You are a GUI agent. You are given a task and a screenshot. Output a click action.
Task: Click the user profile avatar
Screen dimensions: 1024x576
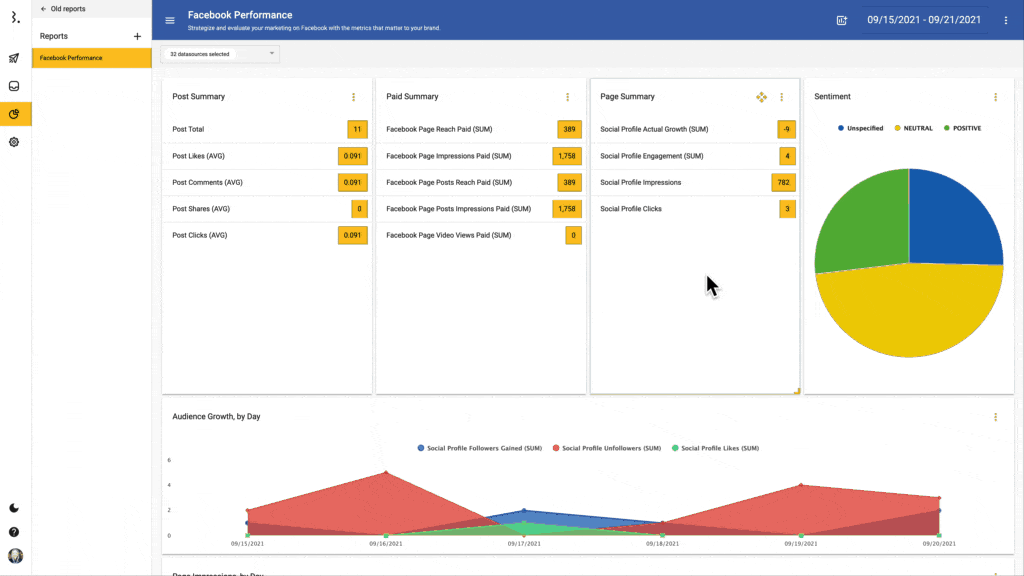[x=15, y=556]
